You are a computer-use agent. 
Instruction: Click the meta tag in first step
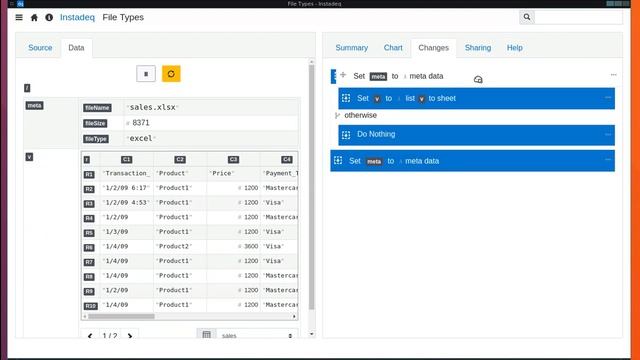tap(378, 76)
